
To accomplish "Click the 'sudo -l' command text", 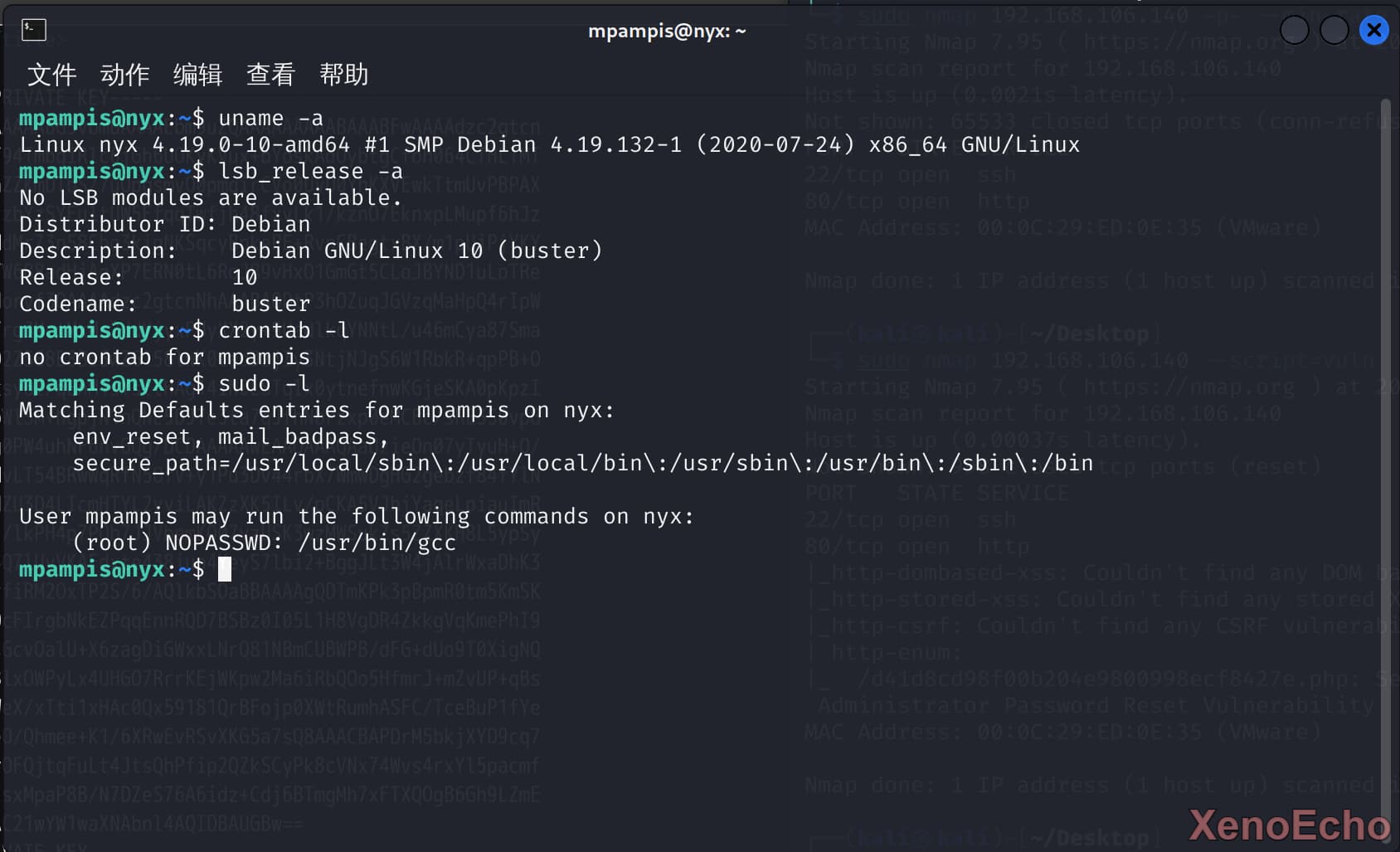I will coord(264,384).
